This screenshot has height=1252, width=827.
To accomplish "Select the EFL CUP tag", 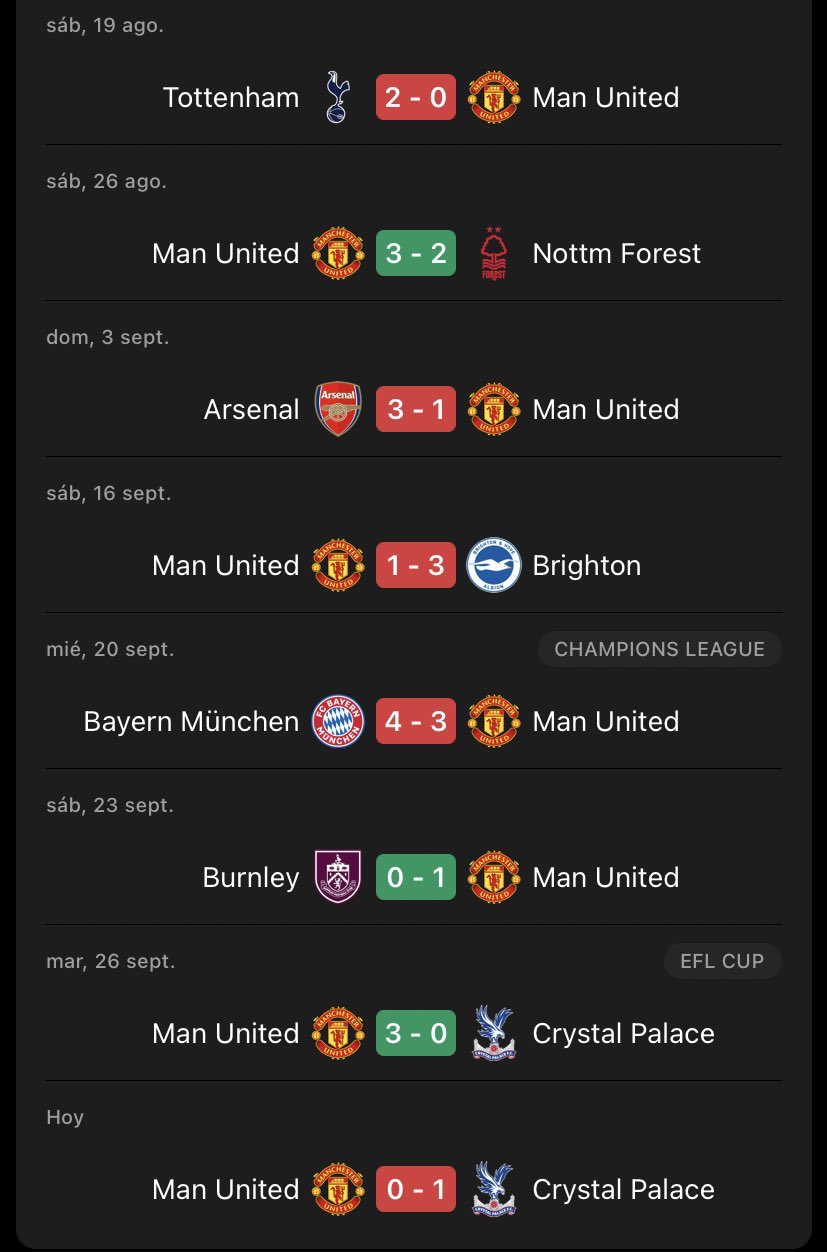I will click(x=722, y=961).
